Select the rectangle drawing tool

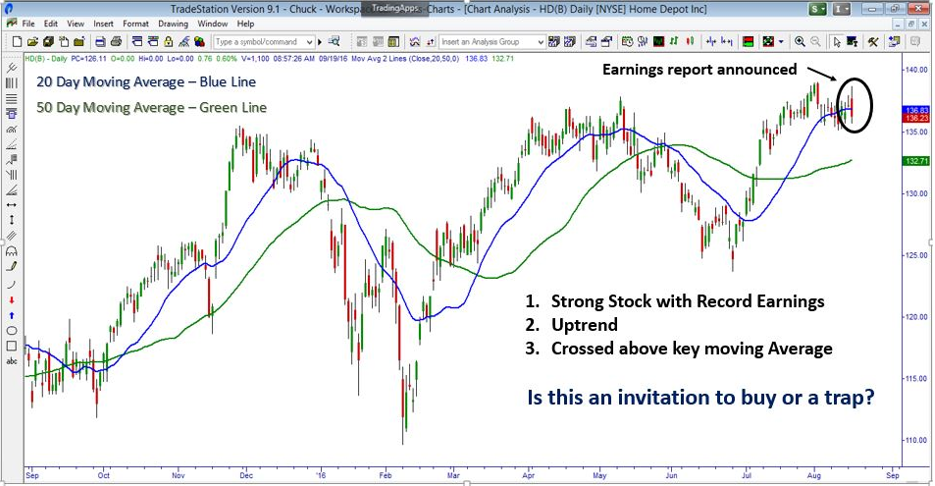point(11,346)
